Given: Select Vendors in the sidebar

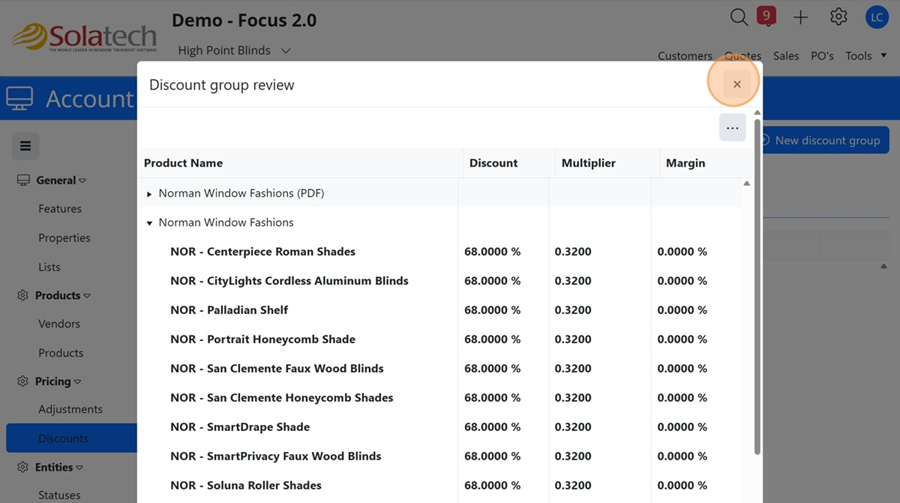Looking at the screenshot, I should coord(59,324).
